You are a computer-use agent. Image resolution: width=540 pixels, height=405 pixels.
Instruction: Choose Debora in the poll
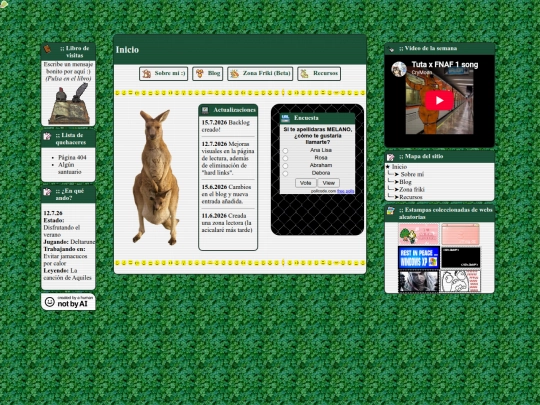point(285,174)
